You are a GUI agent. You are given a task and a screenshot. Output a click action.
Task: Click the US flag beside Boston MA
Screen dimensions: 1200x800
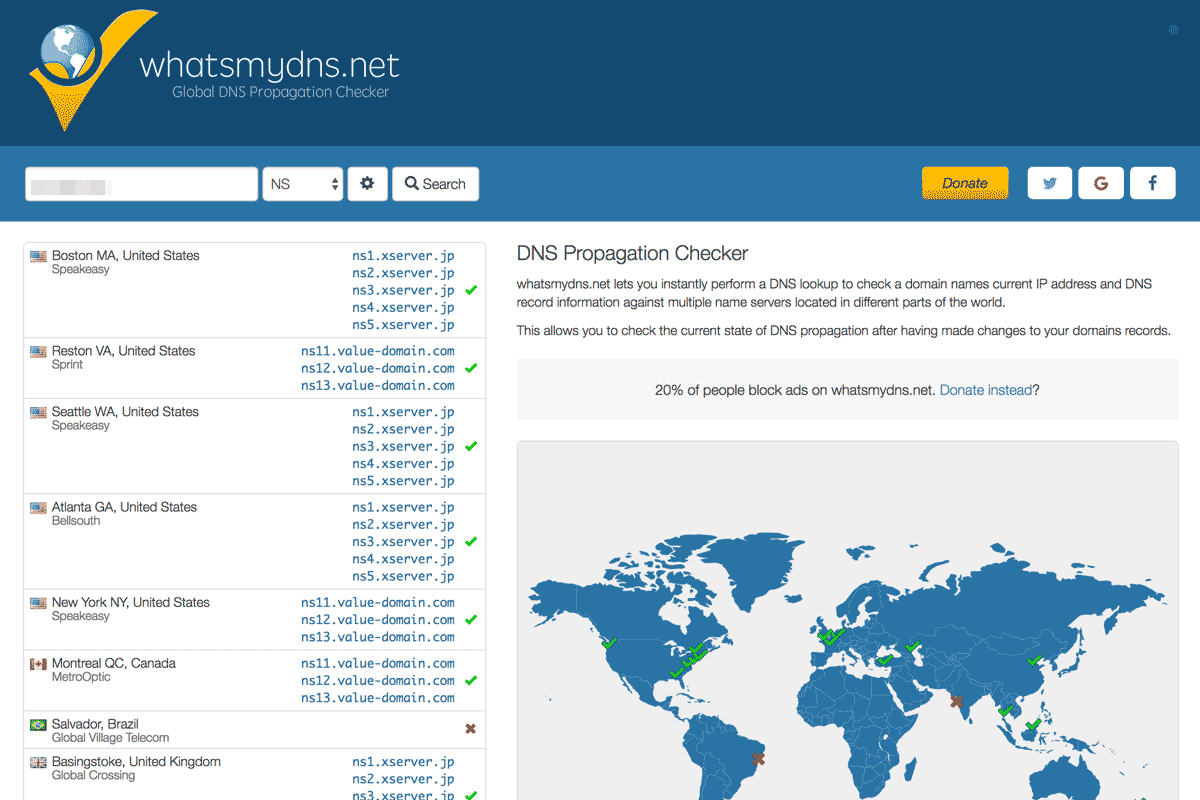coord(39,256)
